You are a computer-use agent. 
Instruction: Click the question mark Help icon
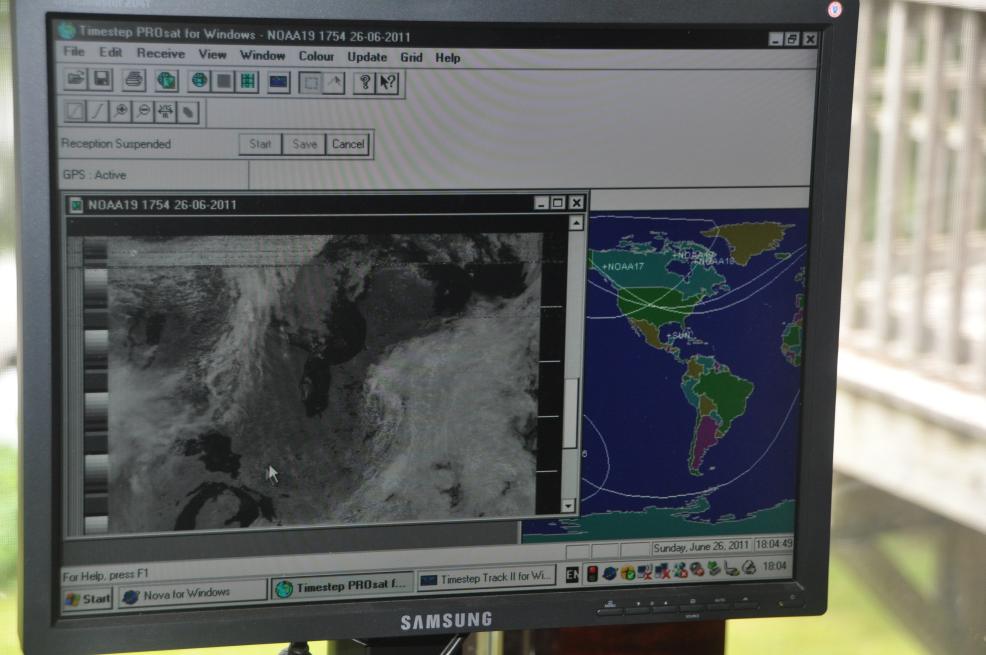click(364, 84)
